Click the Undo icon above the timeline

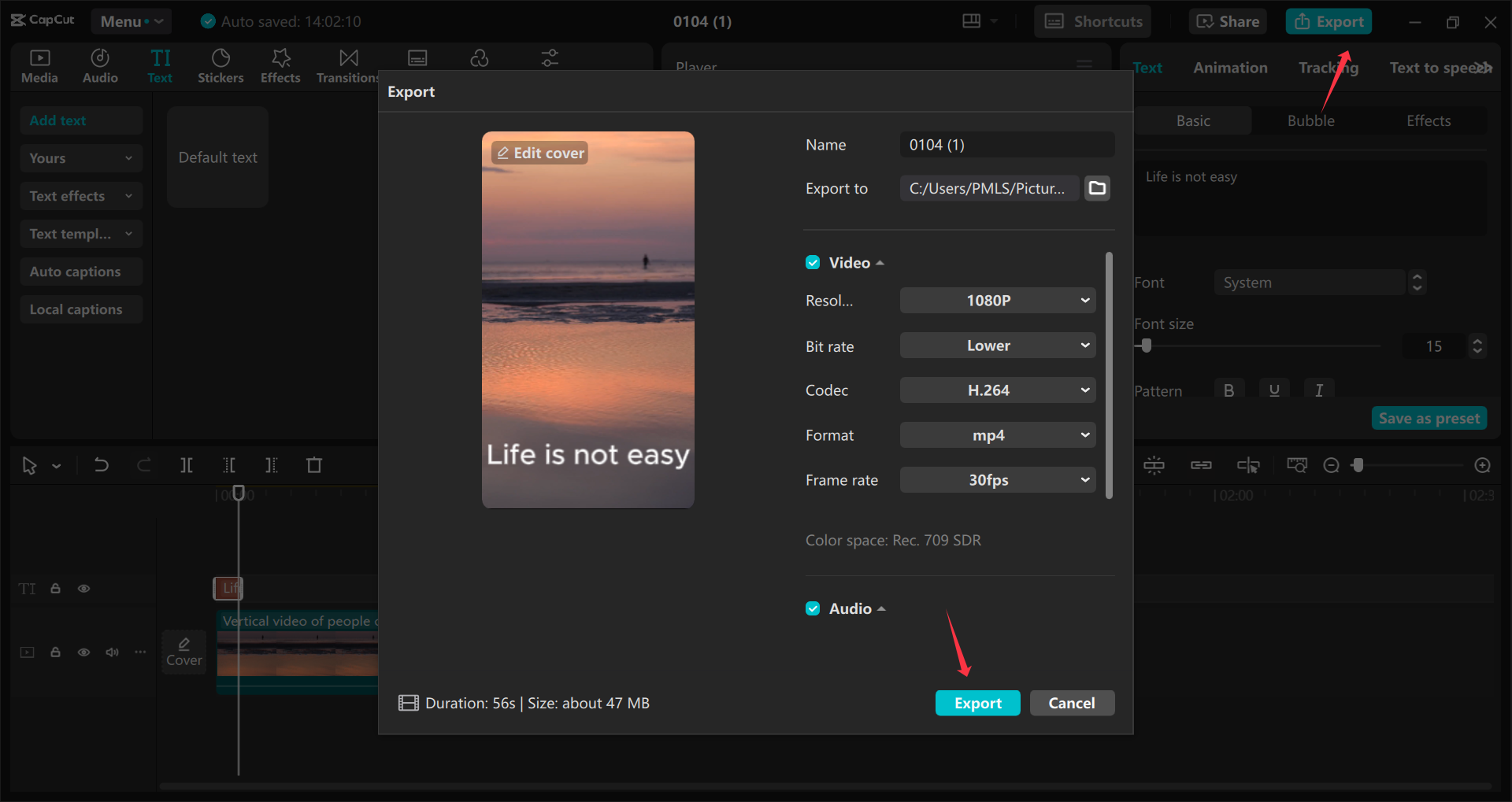point(101,465)
